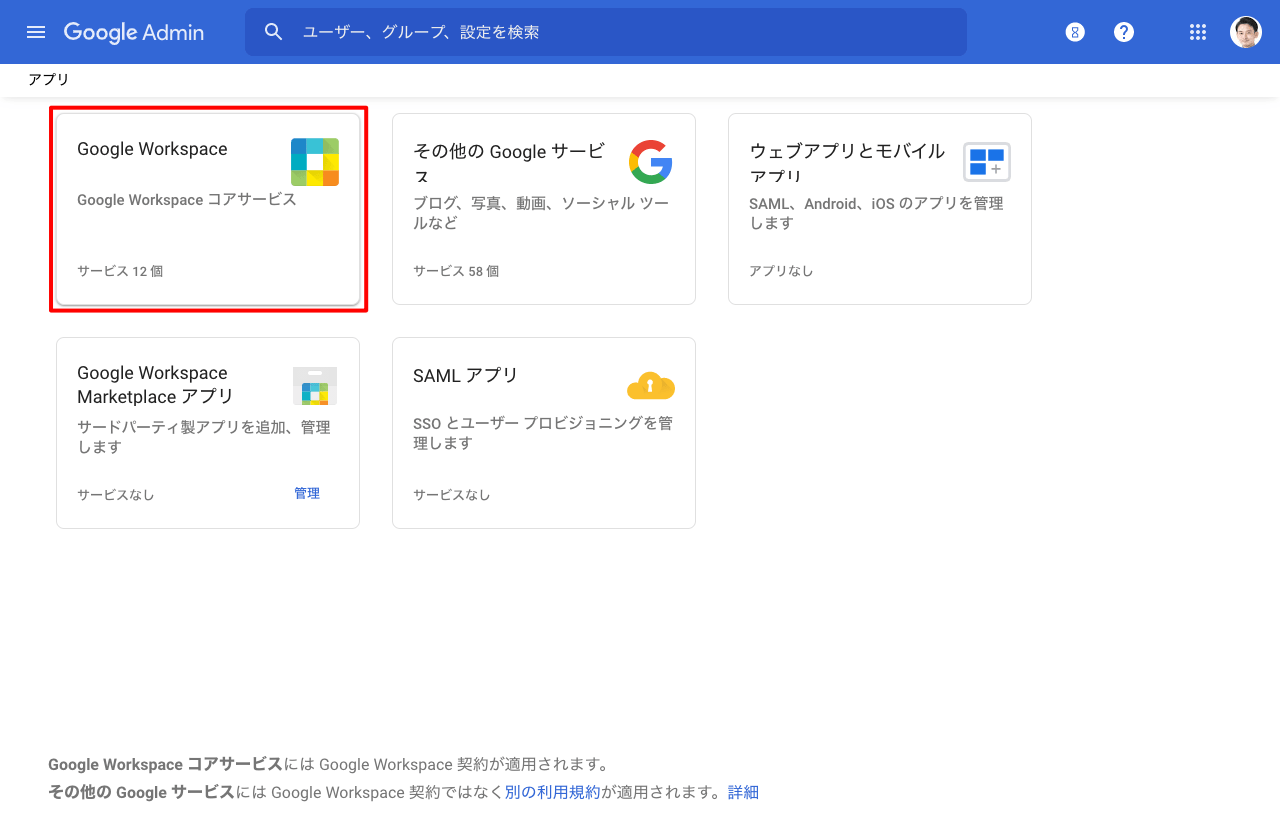Open the 別の利用規約 link
The width and height of the screenshot is (1280, 832).
pyautogui.click(x=553, y=792)
